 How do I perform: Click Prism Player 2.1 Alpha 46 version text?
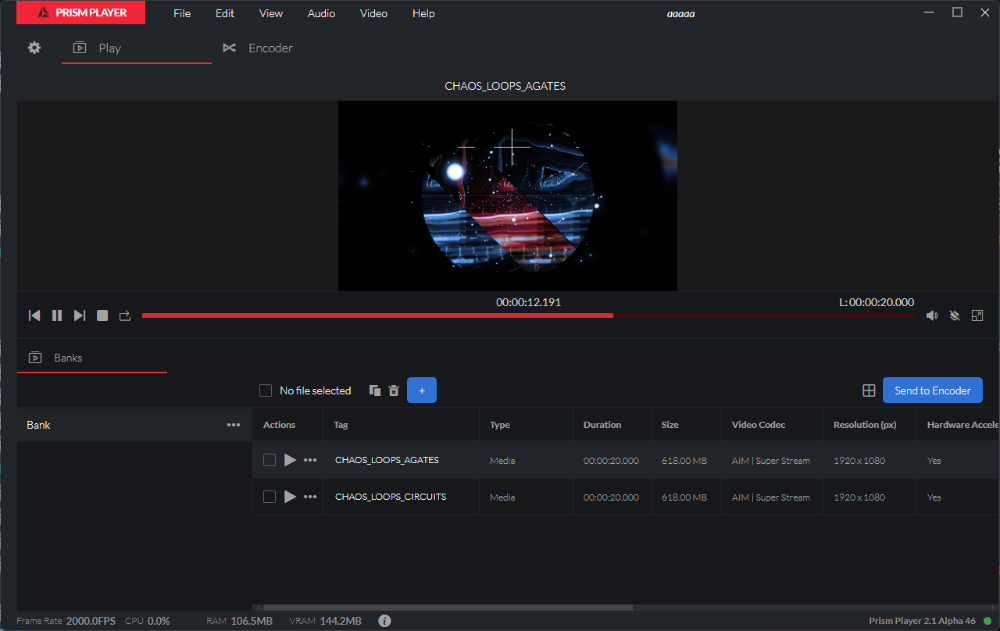click(922, 621)
